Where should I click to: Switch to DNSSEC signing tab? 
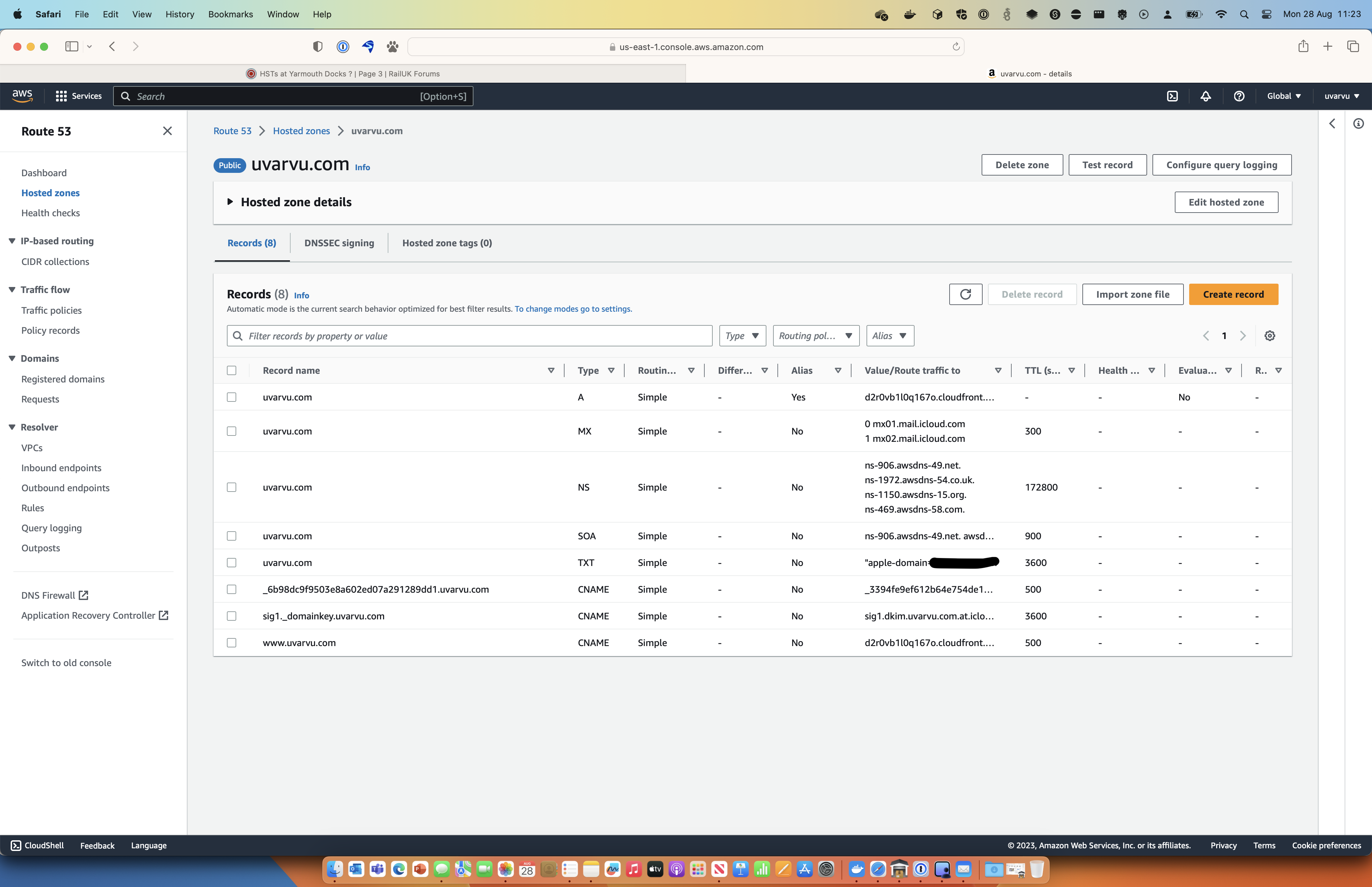click(x=339, y=243)
